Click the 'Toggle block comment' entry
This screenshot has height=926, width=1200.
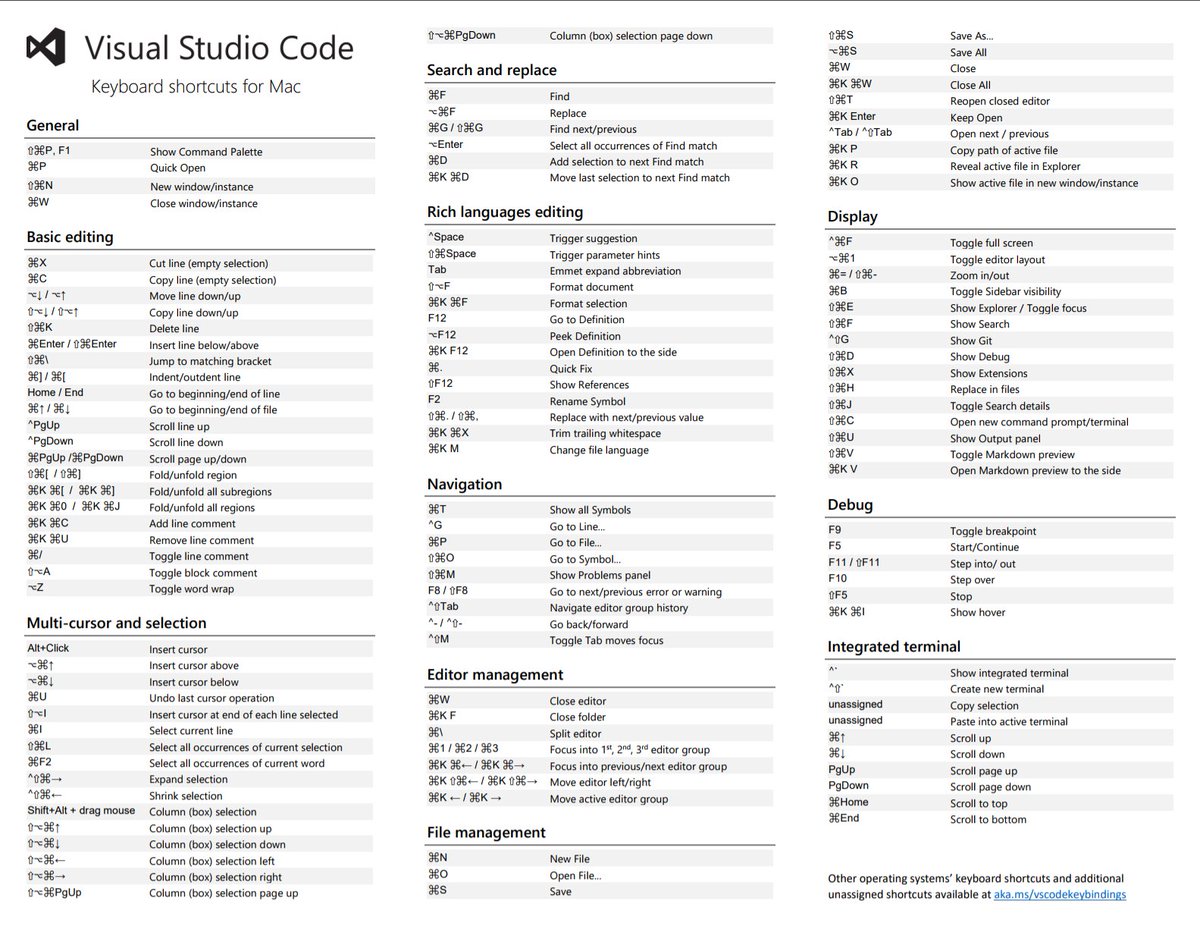coord(203,573)
